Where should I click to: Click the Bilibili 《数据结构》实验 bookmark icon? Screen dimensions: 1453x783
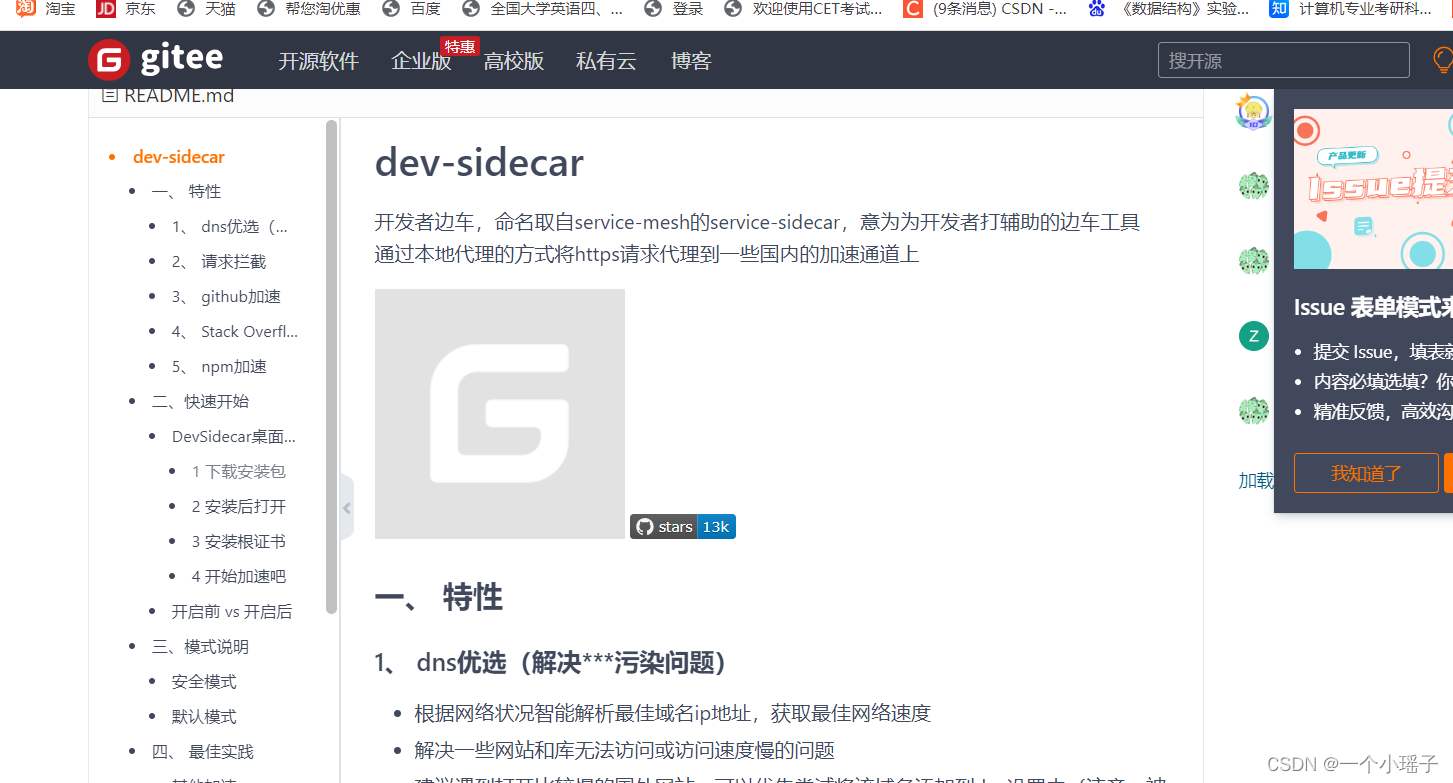click(x=1095, y=10)
